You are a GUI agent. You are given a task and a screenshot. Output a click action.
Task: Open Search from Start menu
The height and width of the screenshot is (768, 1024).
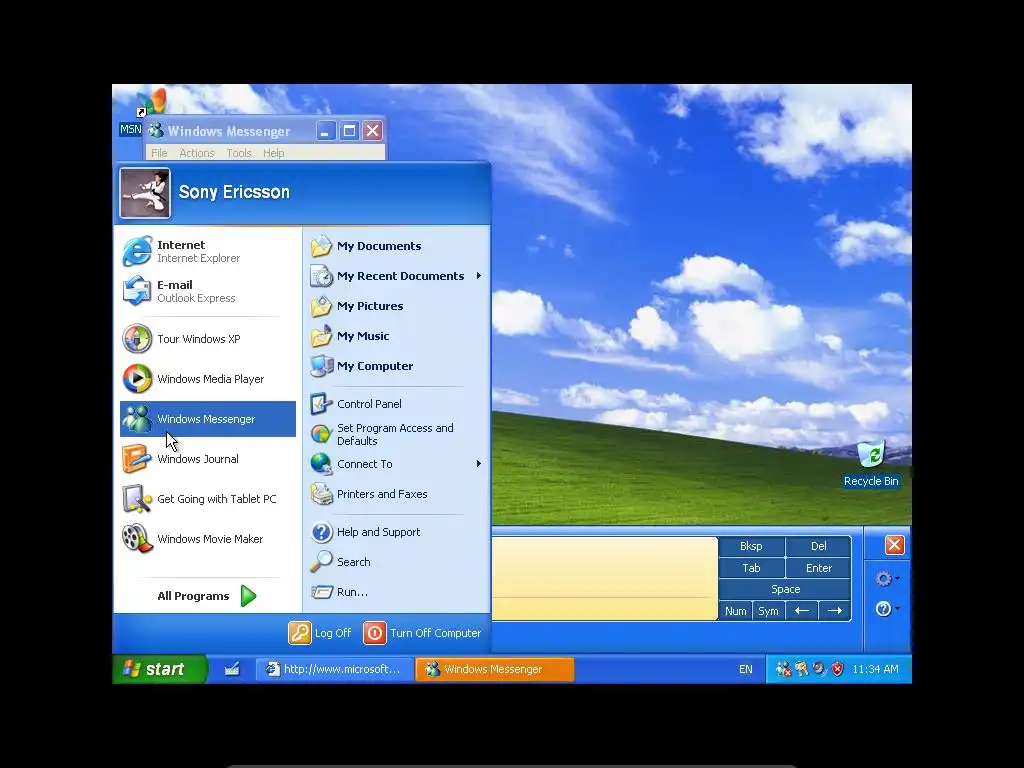click(x=397, y=562)
